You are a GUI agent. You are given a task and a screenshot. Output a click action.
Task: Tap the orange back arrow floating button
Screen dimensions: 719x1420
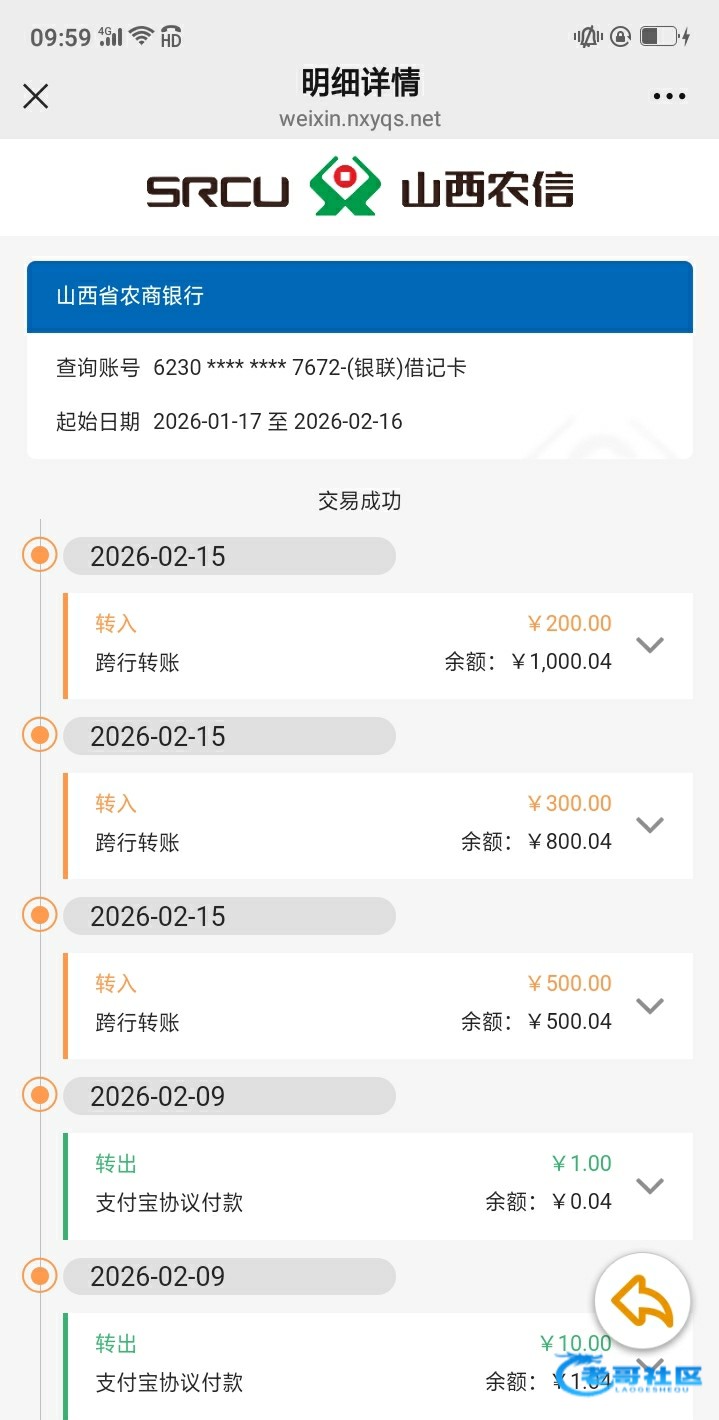(642, 1302)
